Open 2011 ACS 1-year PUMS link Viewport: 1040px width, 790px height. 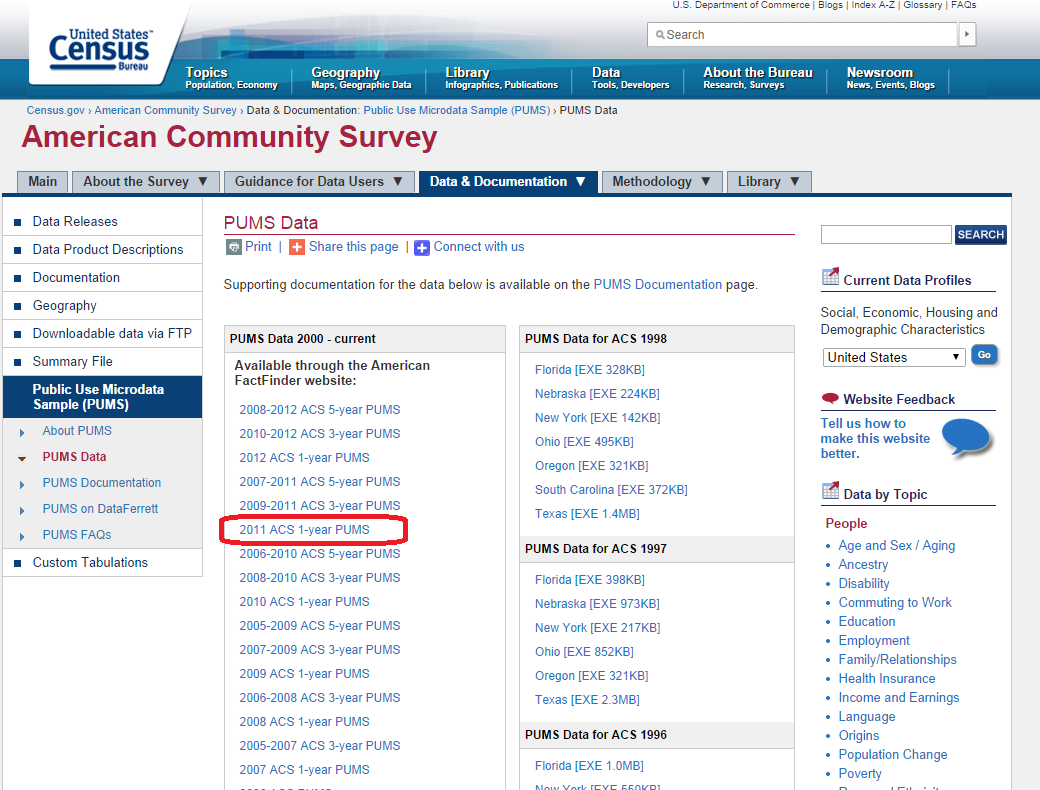point(304,529)
